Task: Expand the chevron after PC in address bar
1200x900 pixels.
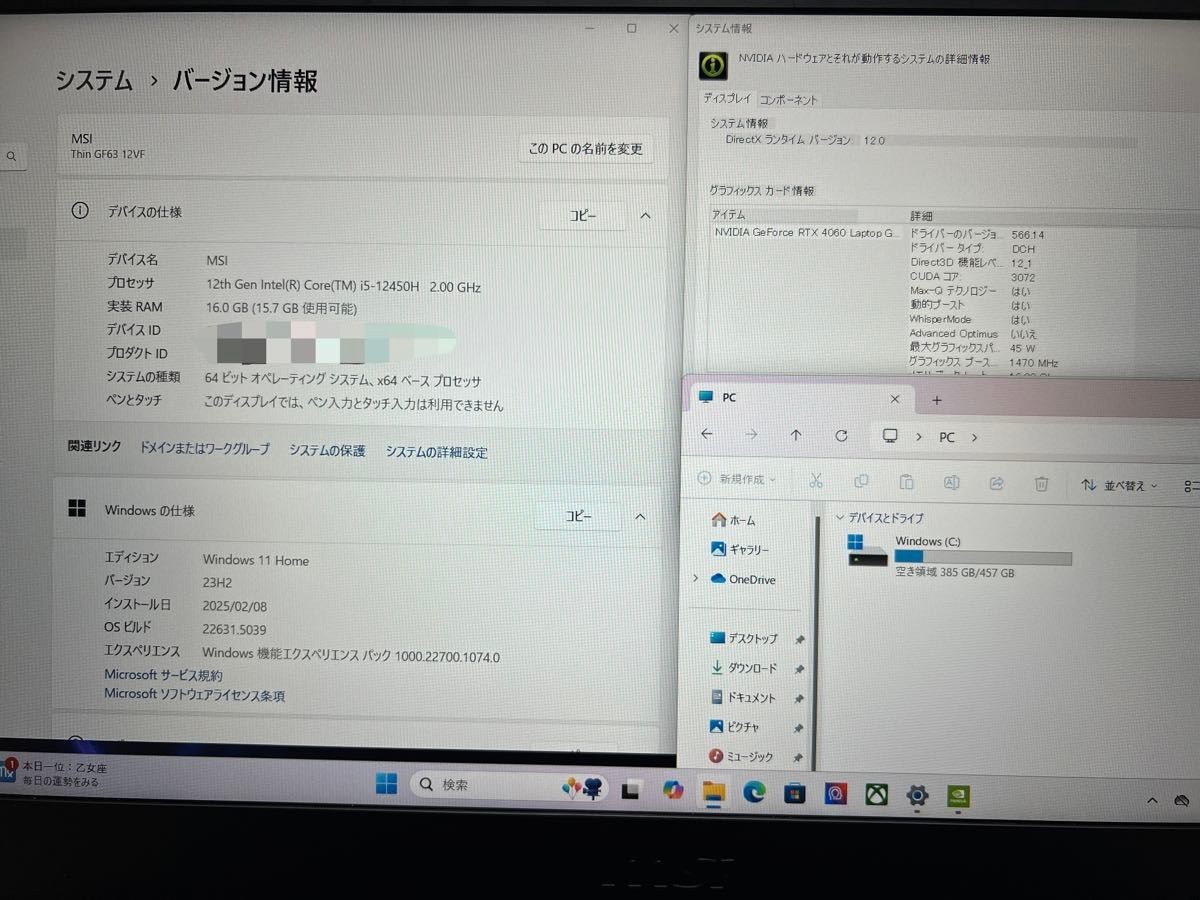Action: click(x=974, y=438)
